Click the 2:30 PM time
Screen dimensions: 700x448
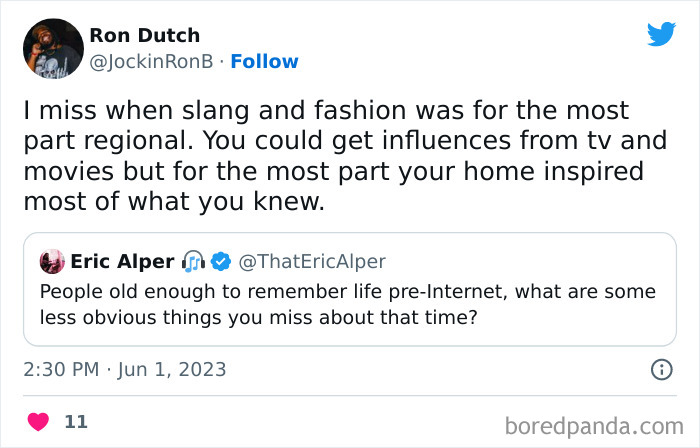click(x=60, y=370)
